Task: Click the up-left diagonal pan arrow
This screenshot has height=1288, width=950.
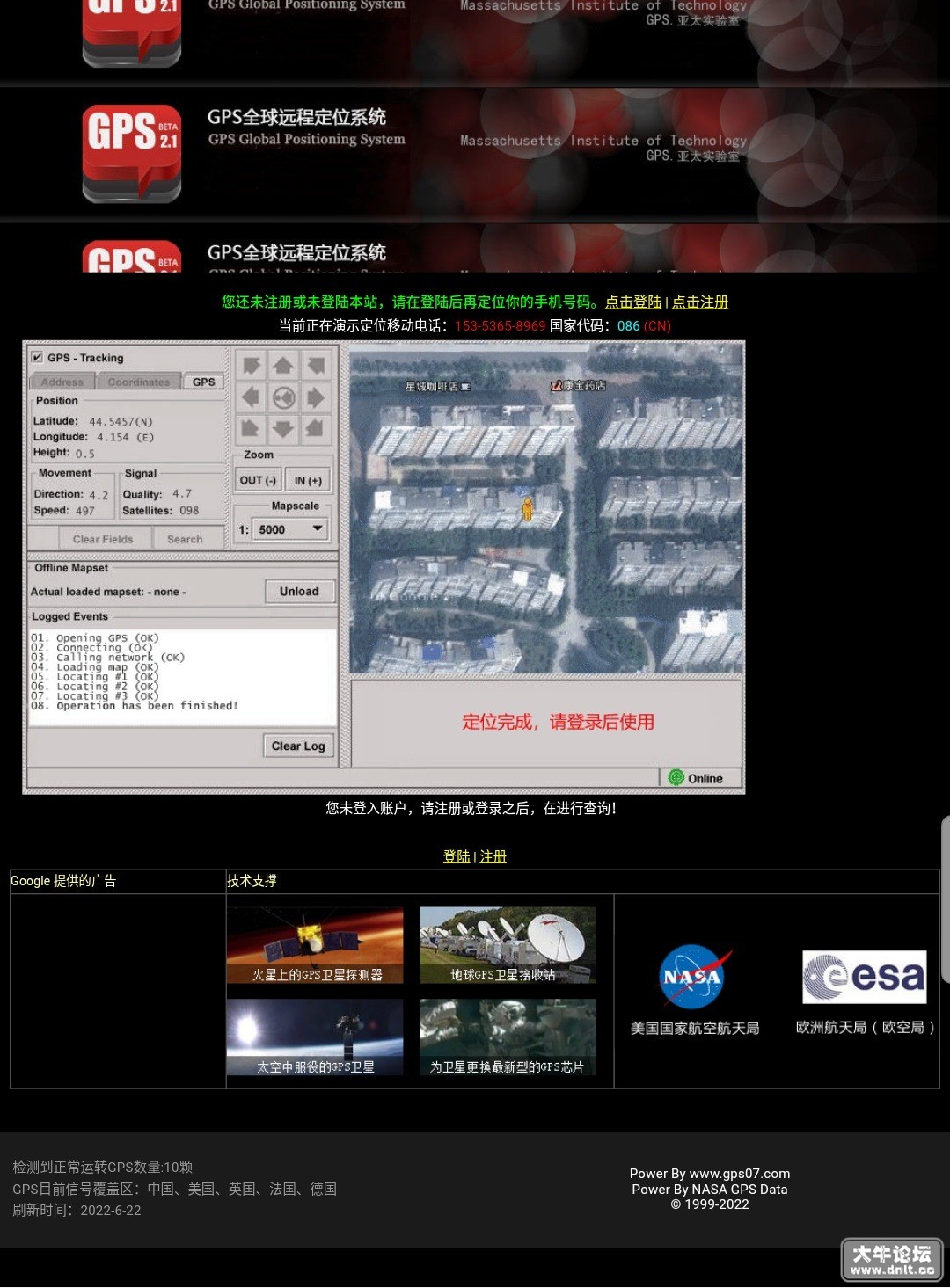Action: point(252,365)
